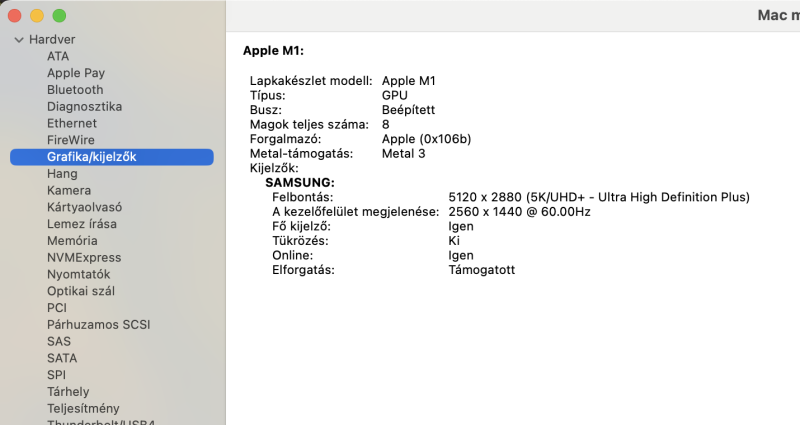The image size is (800, 425).
Task: Close the window with the red button
Action: click(x=14, y=16)
